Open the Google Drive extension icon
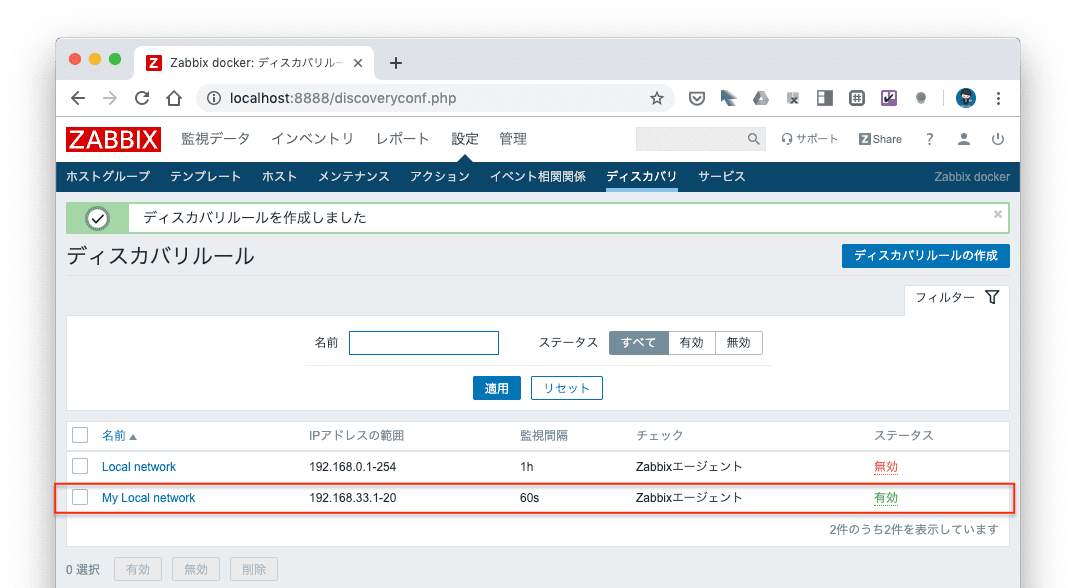This screenshot has width=1076, height=588. coord(760,98)
